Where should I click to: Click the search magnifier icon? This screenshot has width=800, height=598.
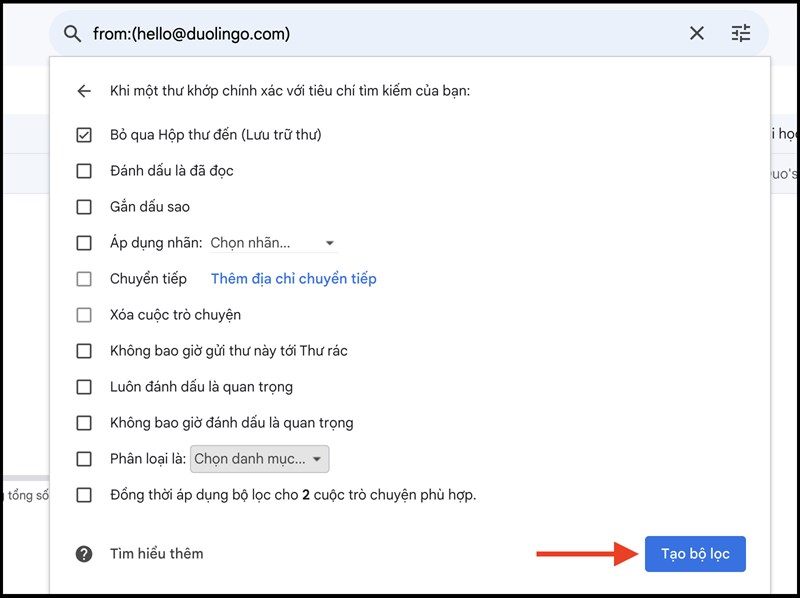[x=72, y=34]
